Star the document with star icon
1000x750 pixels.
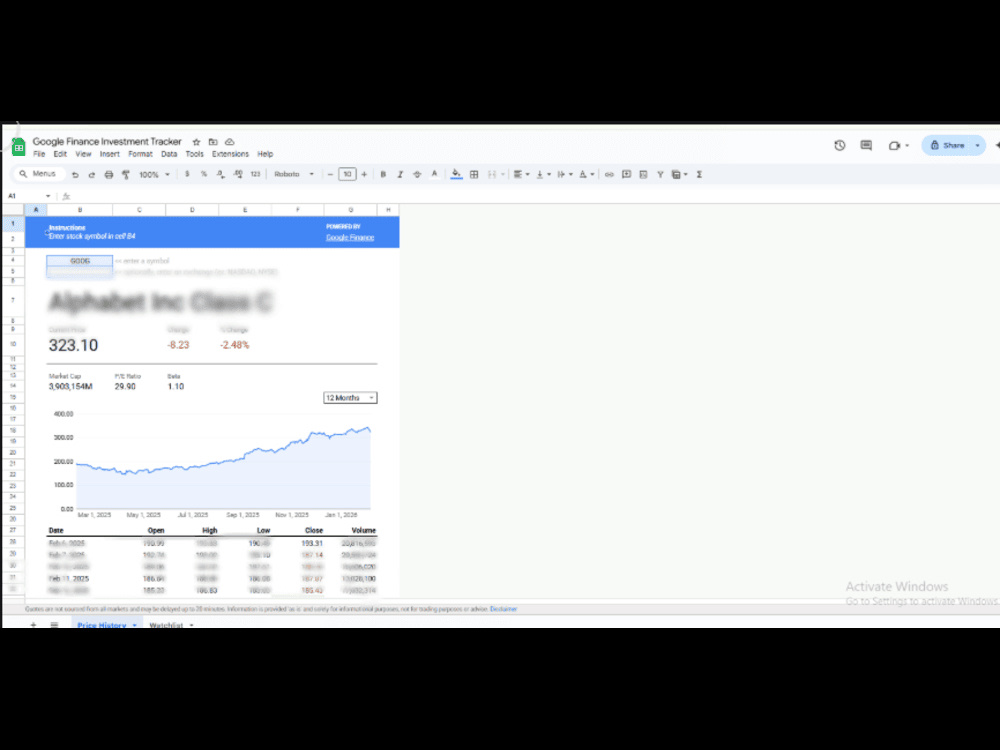(196, 142)
